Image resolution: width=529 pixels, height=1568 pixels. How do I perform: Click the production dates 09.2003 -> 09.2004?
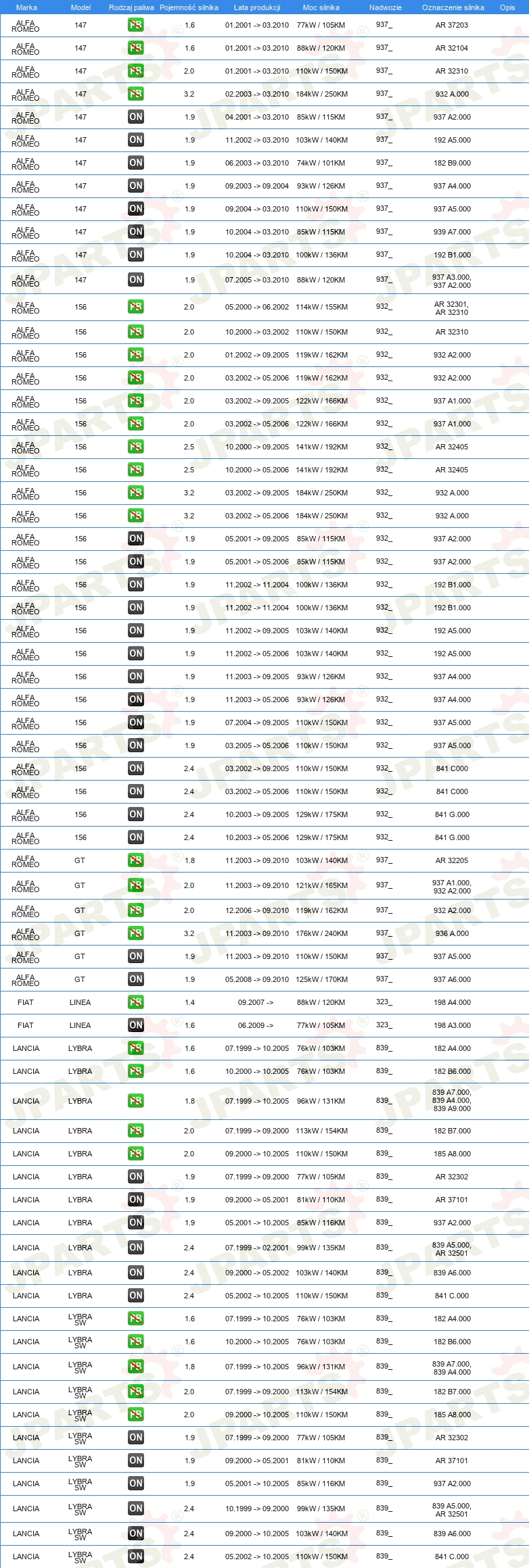257,186
